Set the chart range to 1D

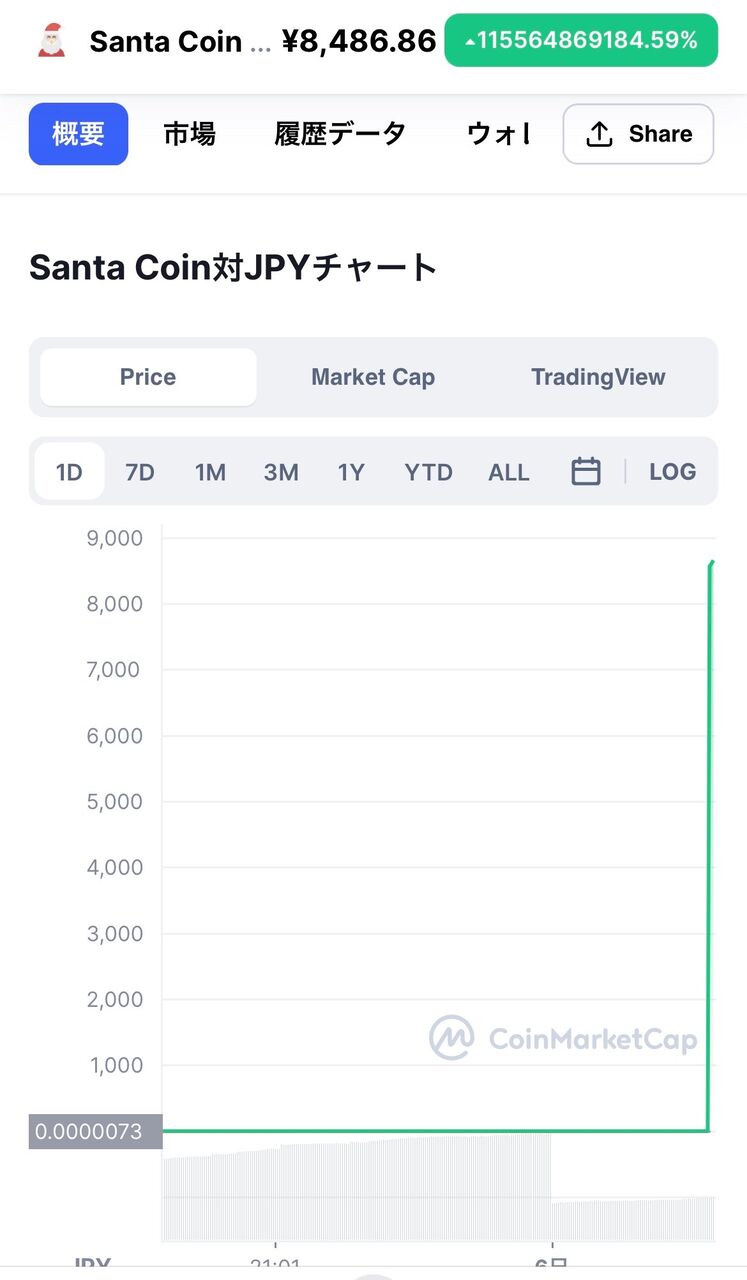click(x=69, y=471)
